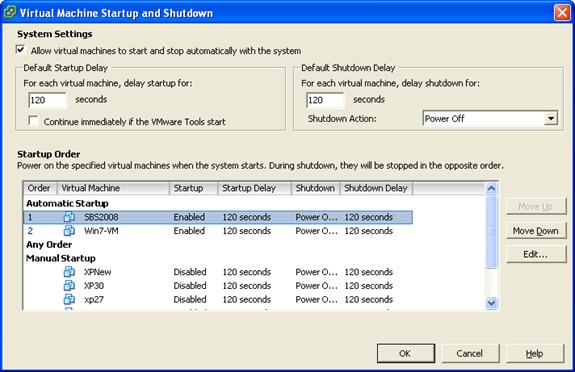Click the Shutdown column header
Screen dimensions: 575x372
316,188
